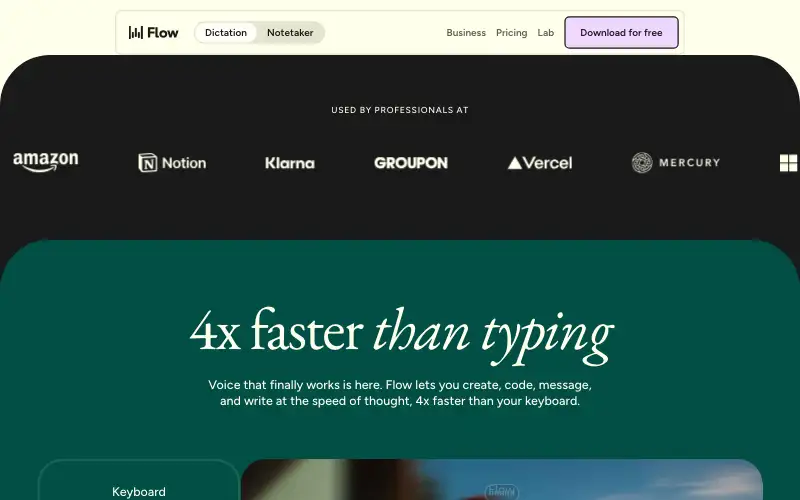Image resolution: width=800 pixels, height=500 pixels.
Task: Click the Klarna logo
Action: click(x=290, y=163)
